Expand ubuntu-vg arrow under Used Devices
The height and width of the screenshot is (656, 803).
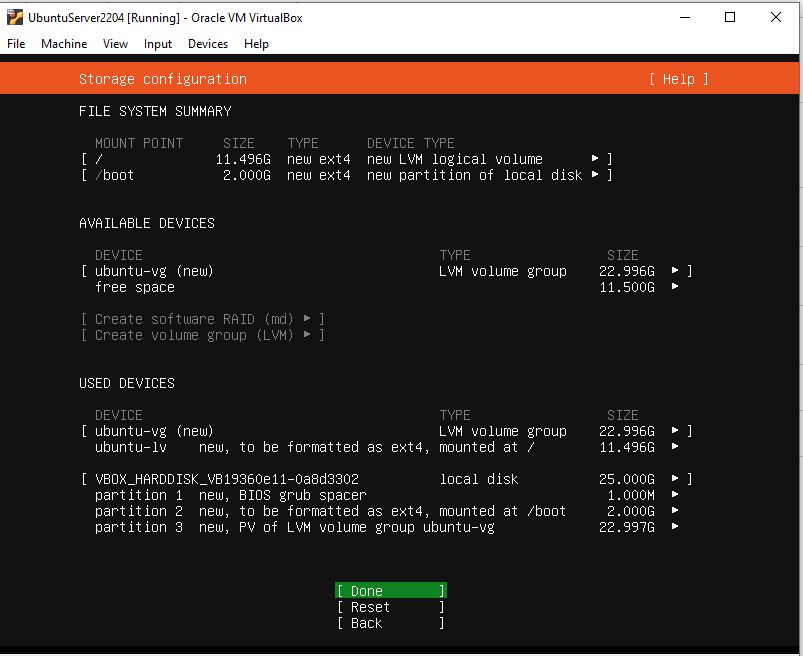tap(675, 430)
